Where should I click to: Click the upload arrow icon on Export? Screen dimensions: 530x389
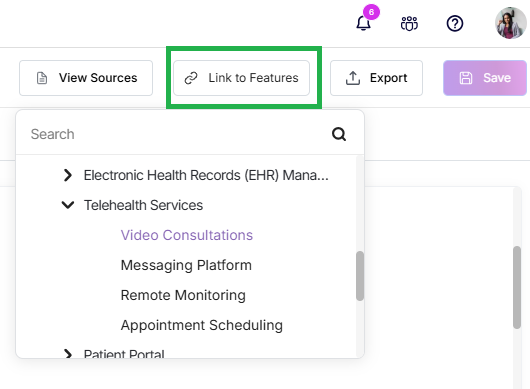[353, 78]
